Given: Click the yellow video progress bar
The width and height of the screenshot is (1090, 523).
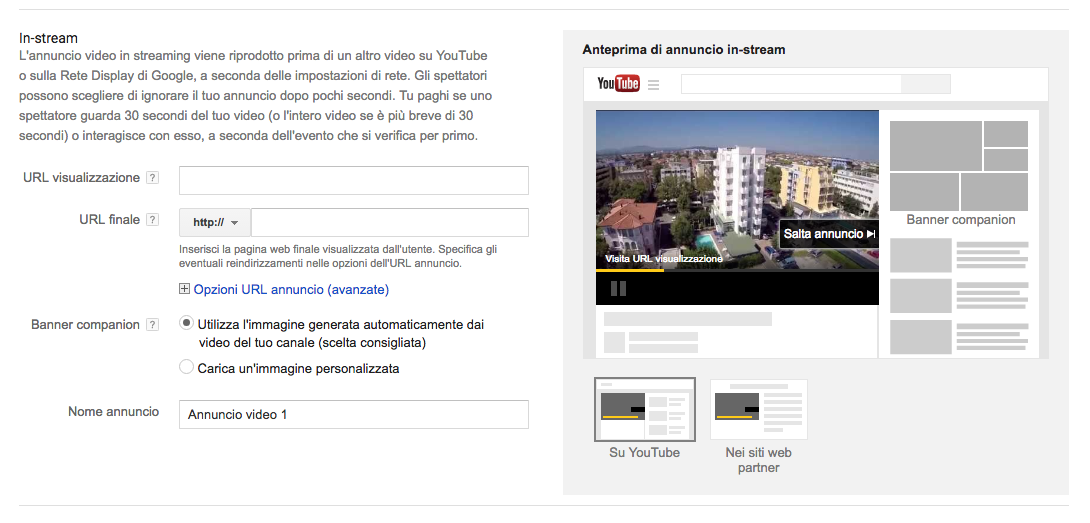Looking at the screenshot, I should [x=630, y=270].
